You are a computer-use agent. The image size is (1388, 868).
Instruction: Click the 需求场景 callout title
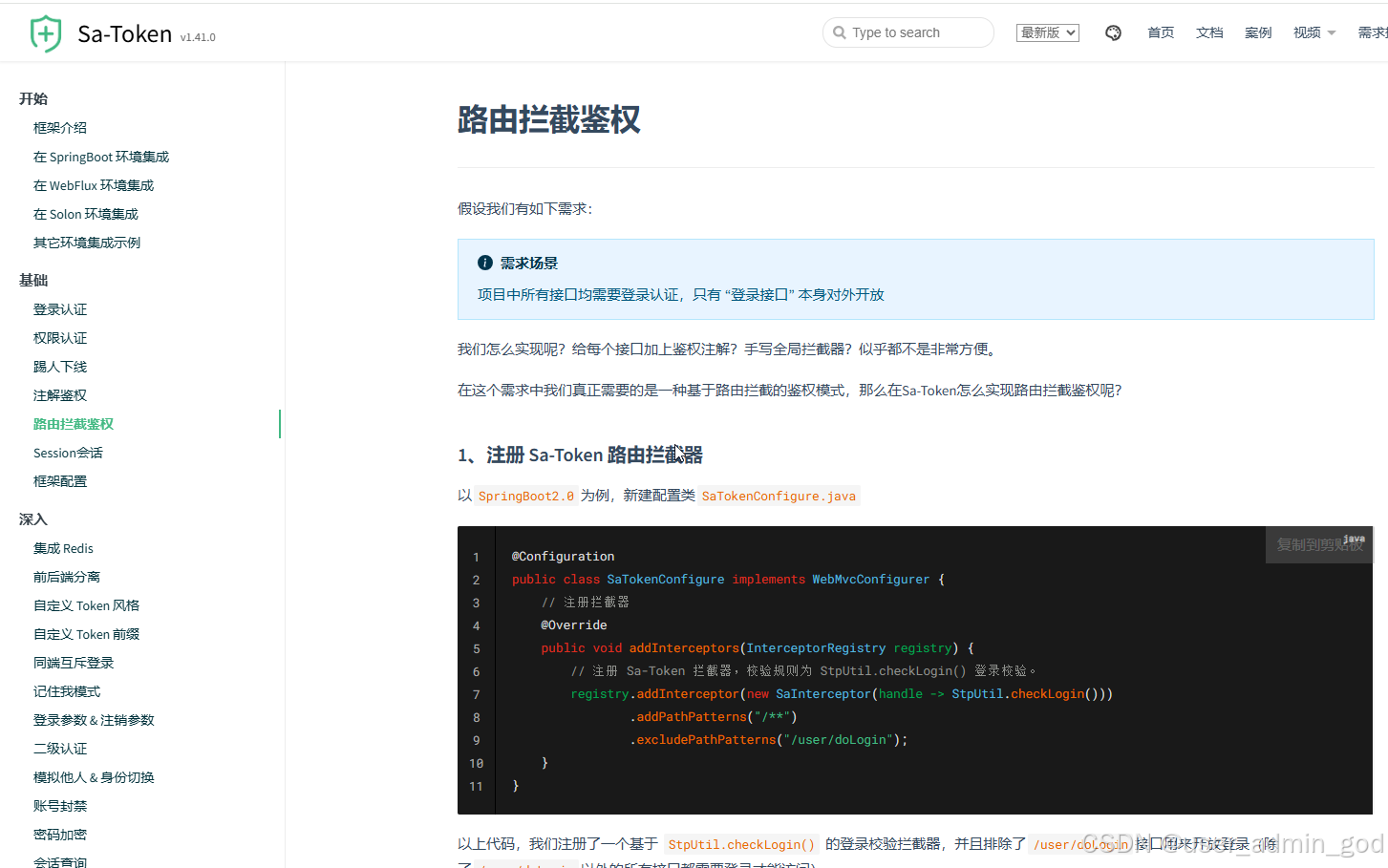(x=529, y=263)
